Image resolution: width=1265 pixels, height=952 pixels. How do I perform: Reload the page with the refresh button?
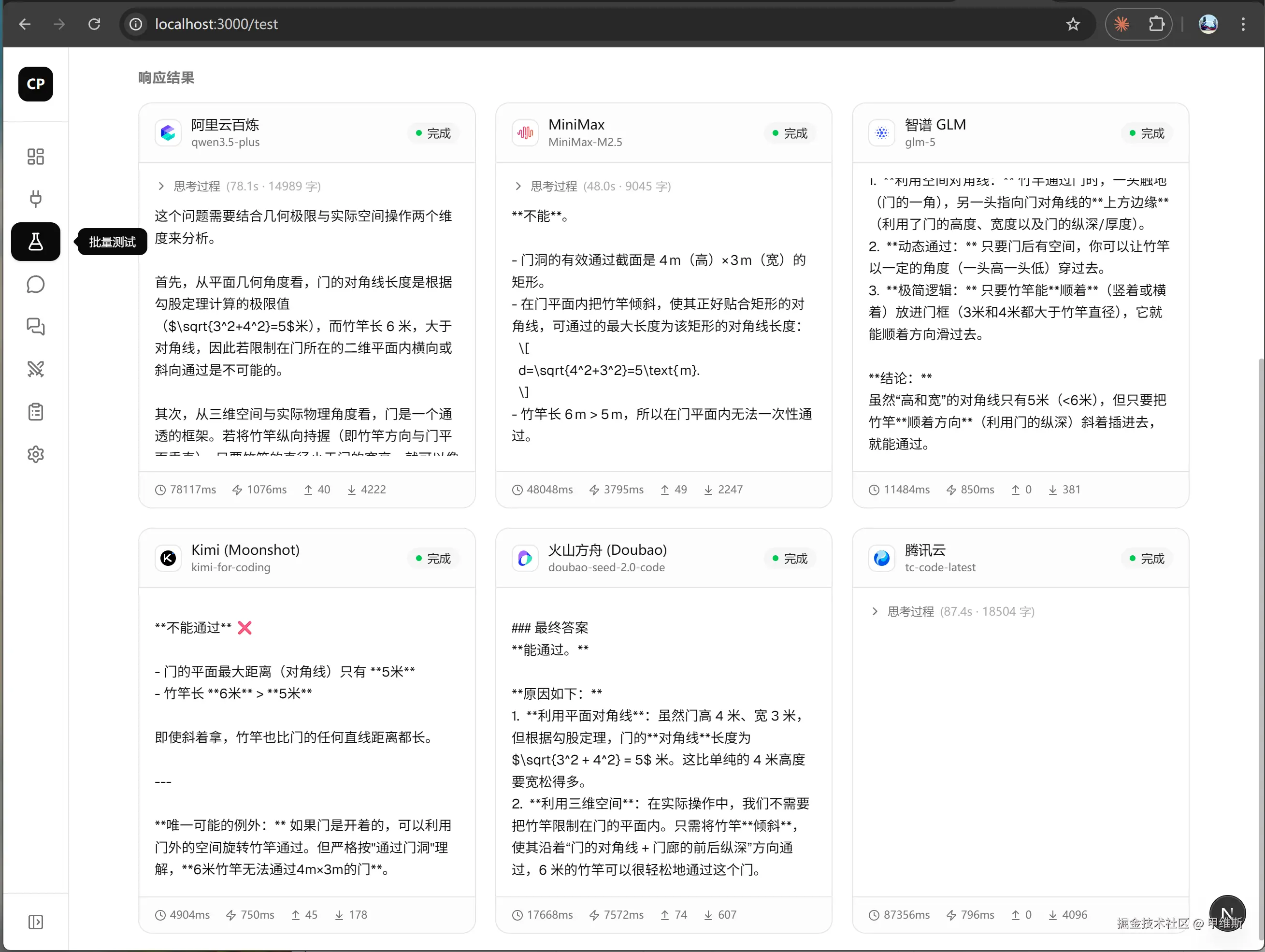[x=94, y=24]
